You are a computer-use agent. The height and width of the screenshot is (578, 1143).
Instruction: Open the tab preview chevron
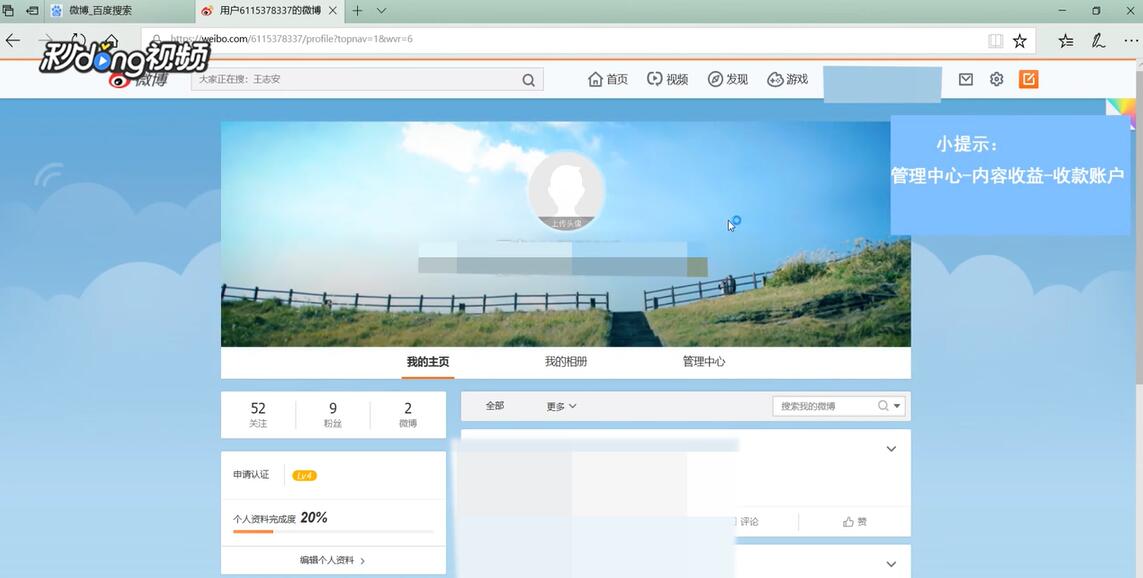pos(381,11)
